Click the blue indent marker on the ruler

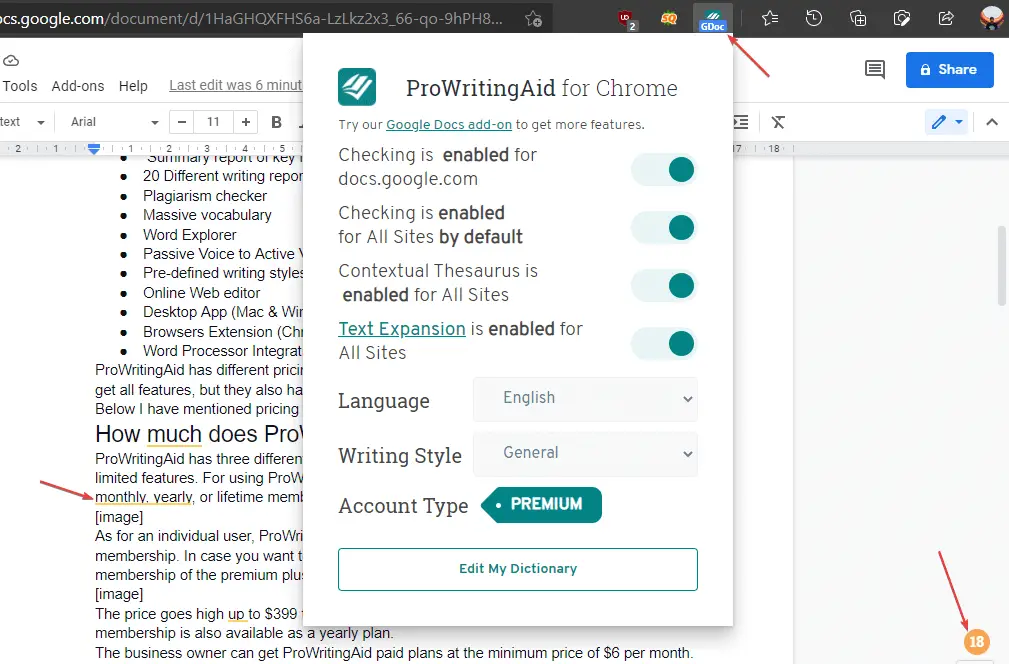[x=94, y=149]
